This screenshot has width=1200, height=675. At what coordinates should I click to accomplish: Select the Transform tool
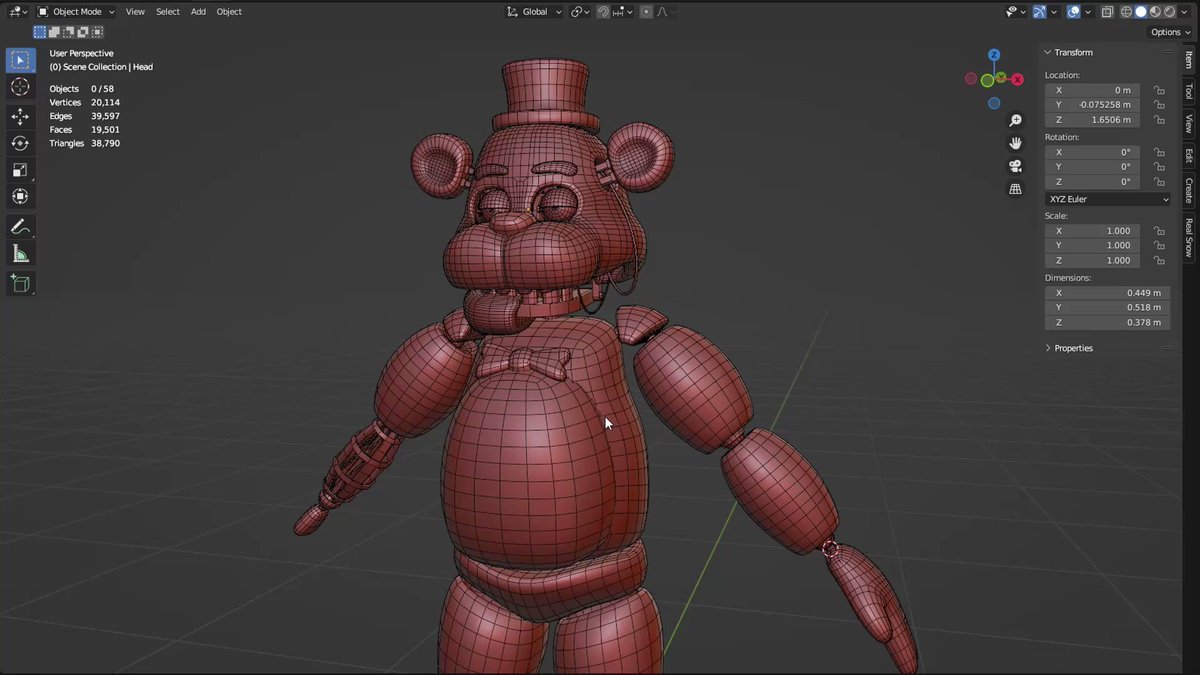click(20, 197)
